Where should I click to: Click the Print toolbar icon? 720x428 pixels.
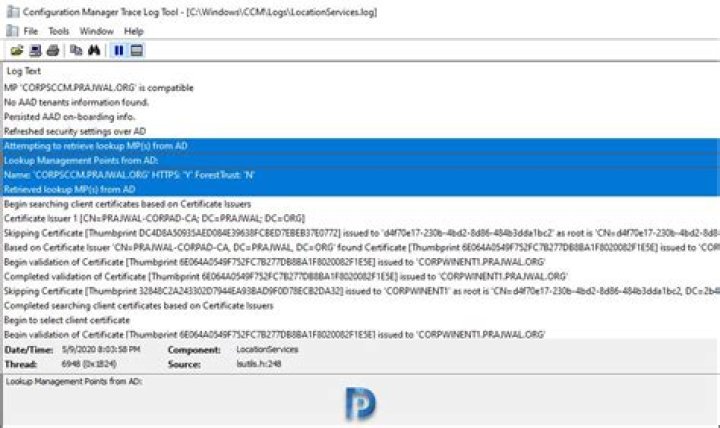[53, 50]
